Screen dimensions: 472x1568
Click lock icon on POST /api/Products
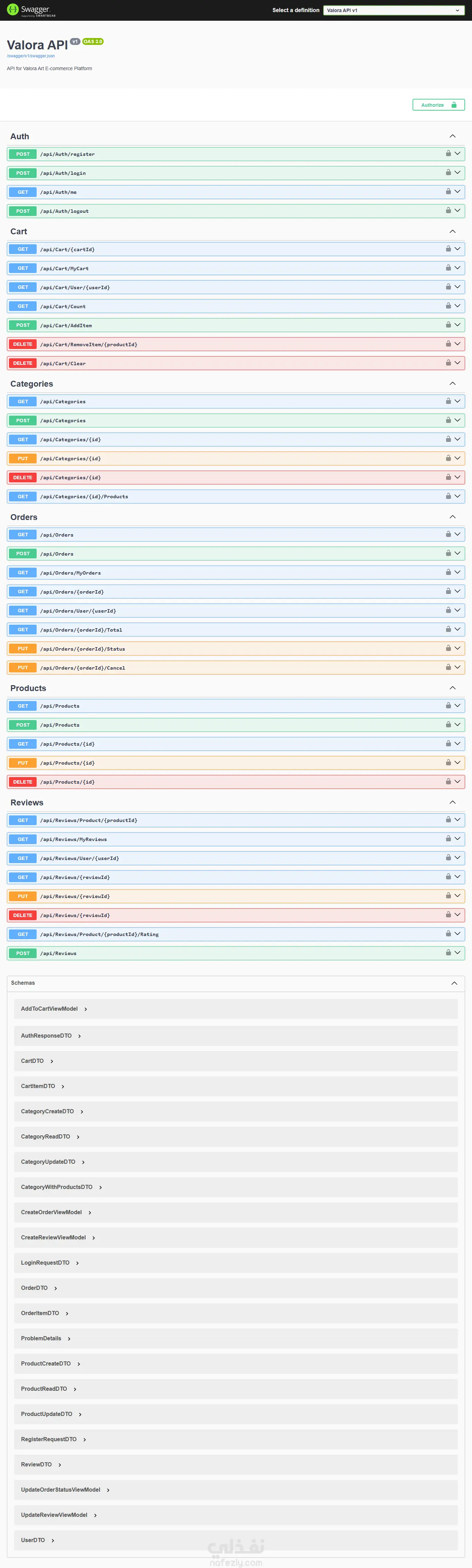click(448, 724)
